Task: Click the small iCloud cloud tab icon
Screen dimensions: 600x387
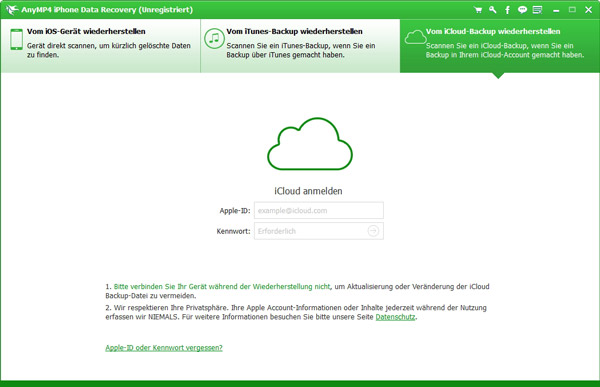Action: tap(415, 38)
